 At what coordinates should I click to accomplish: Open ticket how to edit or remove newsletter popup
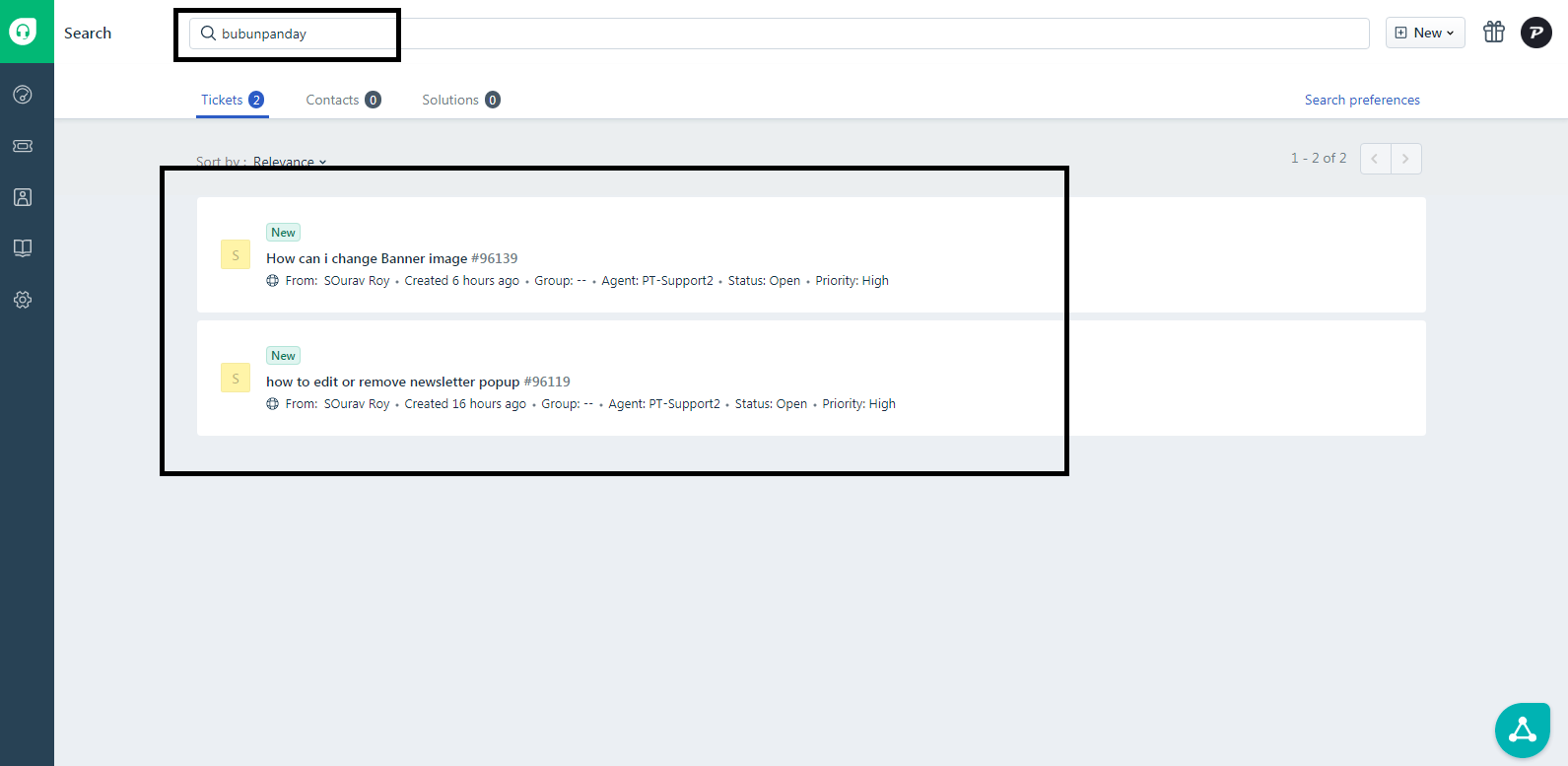click(392, 382)
